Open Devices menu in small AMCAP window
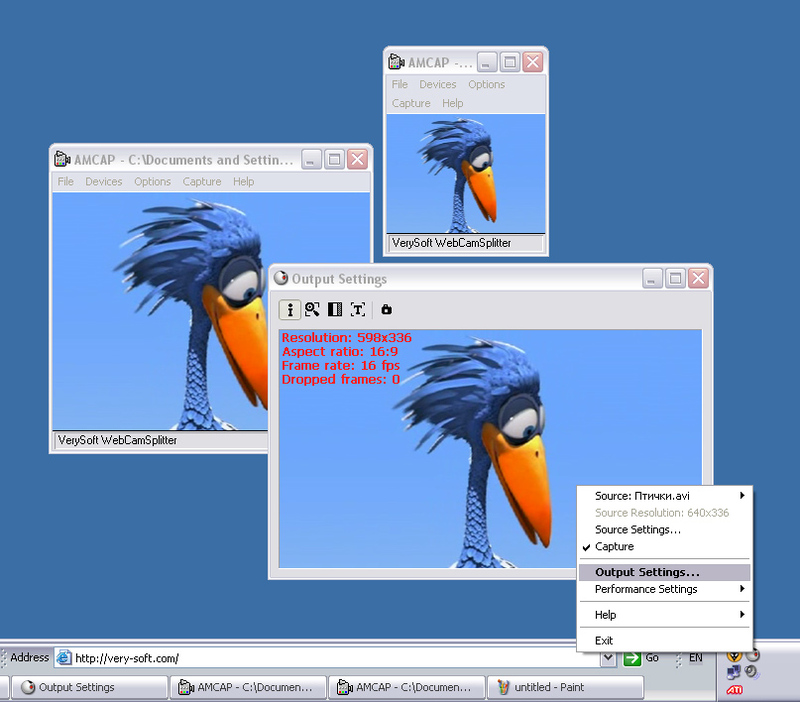Screen dimensions: 800x702 coord(438,84)
